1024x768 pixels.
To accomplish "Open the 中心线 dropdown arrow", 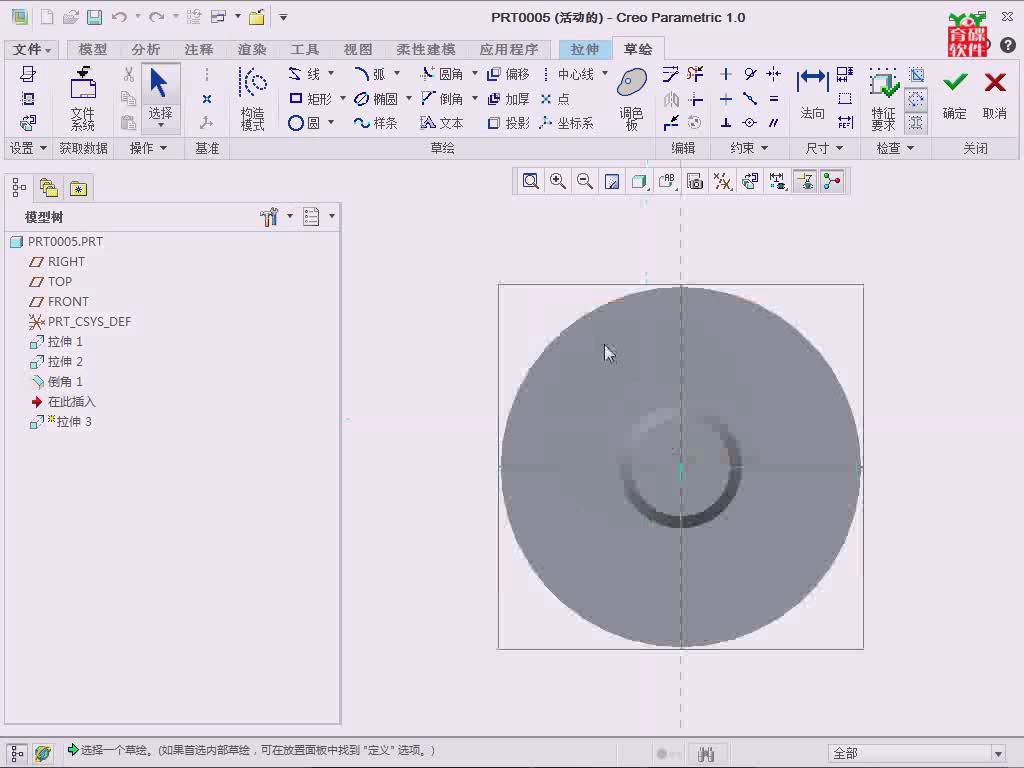I will 605,74.
